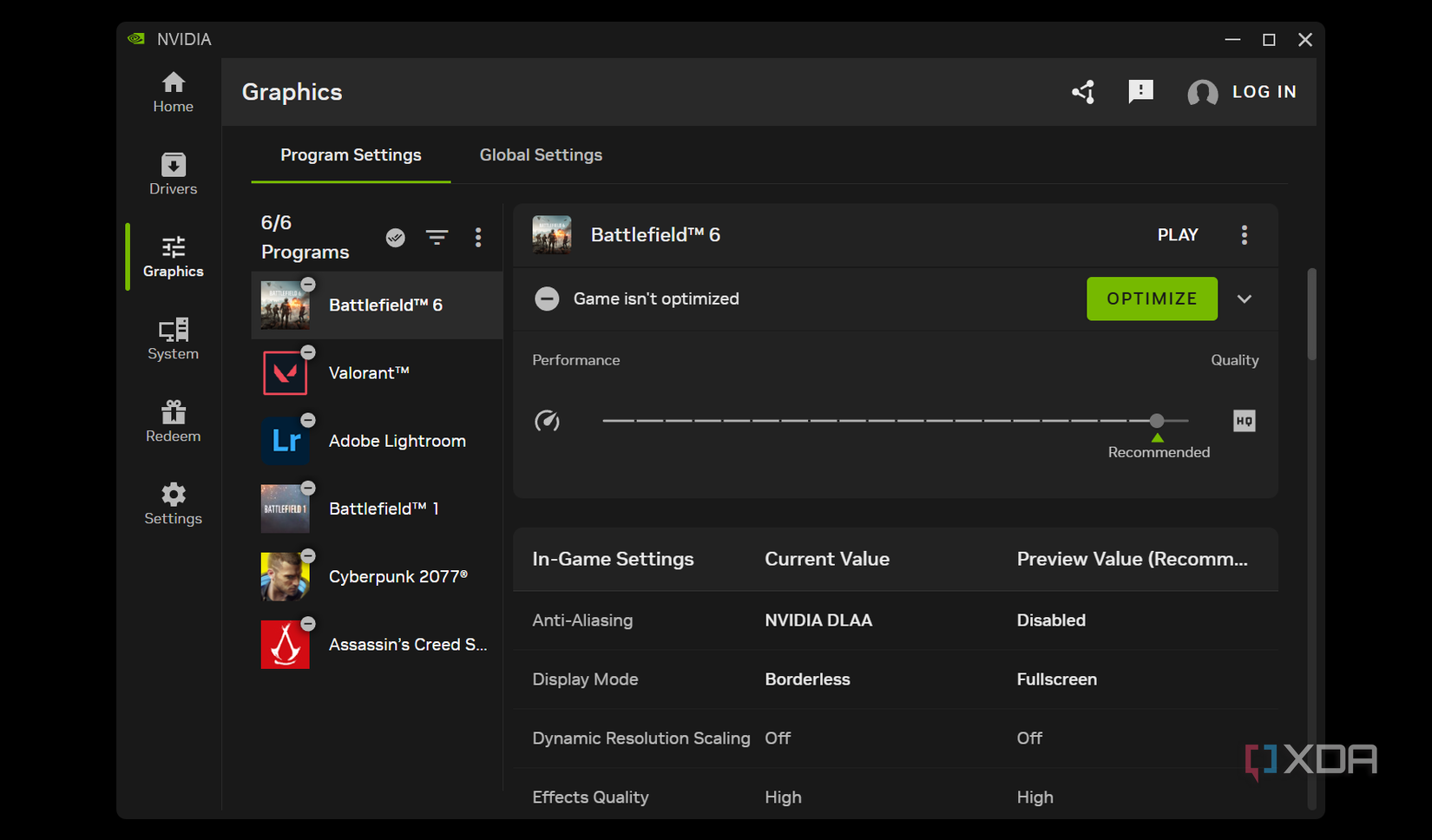The height and width of the screenshot is (840, 1432).
Task: Expand the chevron next to OPTIMIZE
Action: [x=1244, y=299]
